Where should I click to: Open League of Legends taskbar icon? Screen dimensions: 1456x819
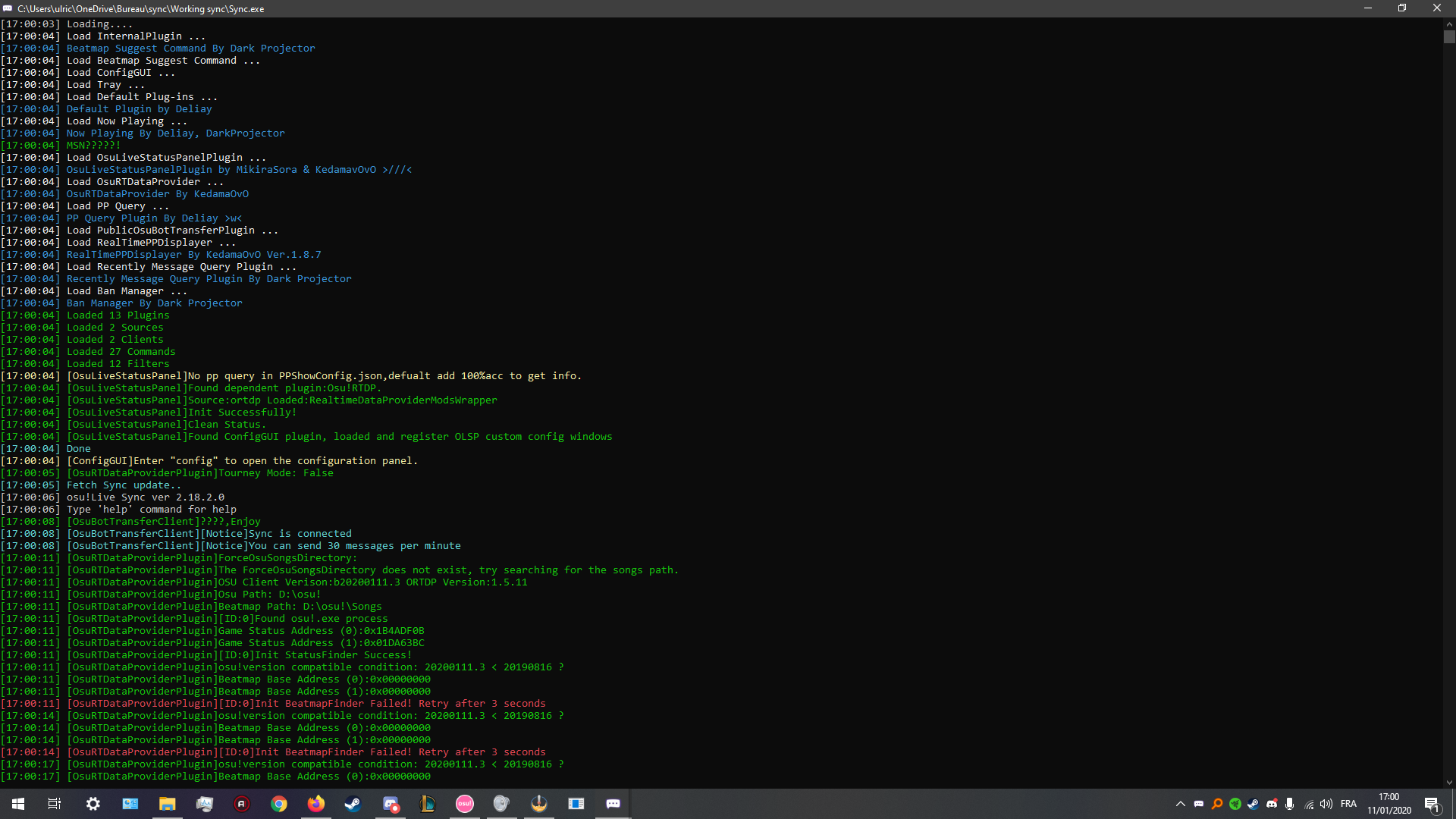coord(428,804)
